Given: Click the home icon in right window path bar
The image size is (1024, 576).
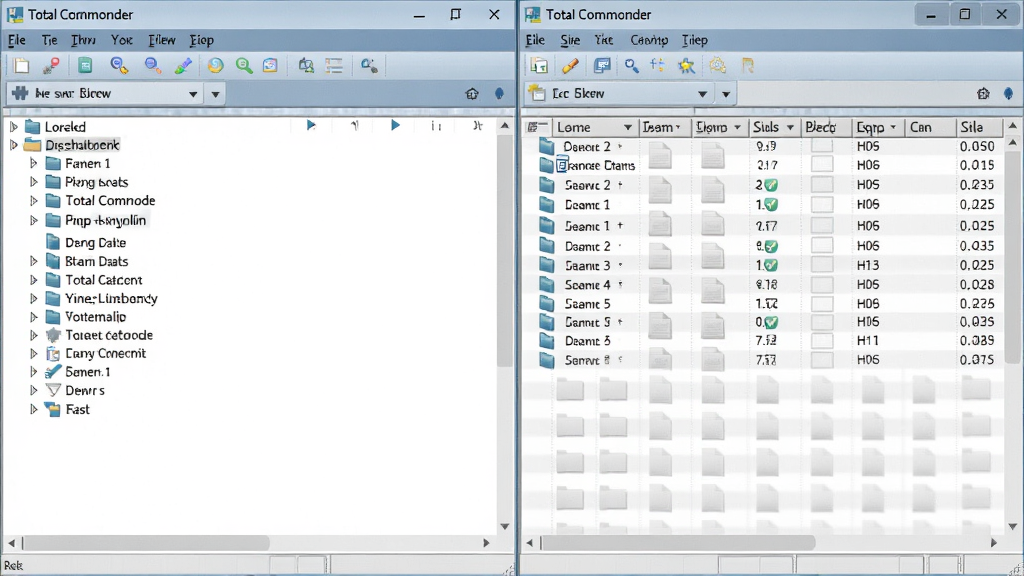Looking at the screenshot, I should coord(984,94).
